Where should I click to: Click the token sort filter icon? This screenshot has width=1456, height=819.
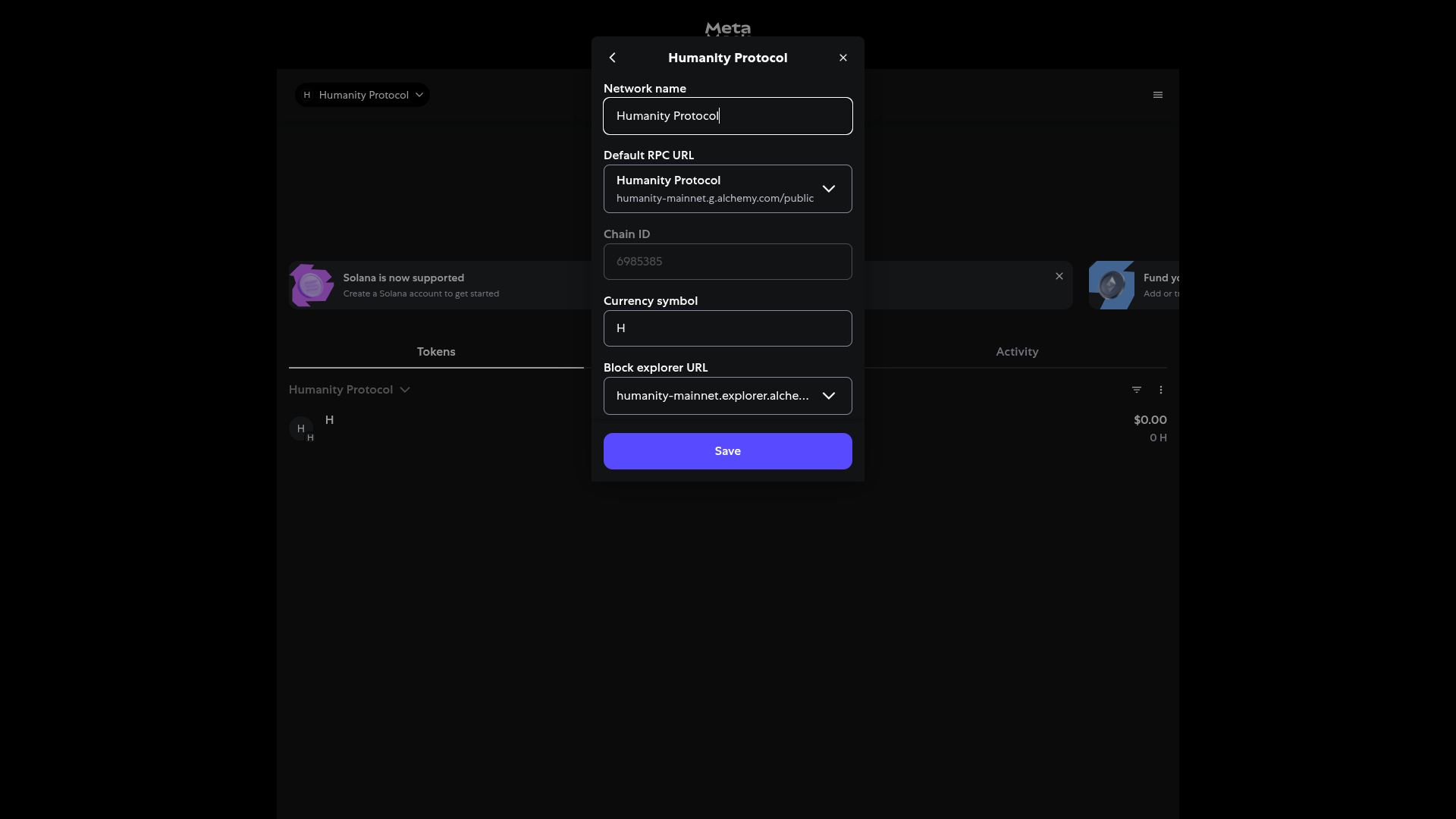[1137, 389]
